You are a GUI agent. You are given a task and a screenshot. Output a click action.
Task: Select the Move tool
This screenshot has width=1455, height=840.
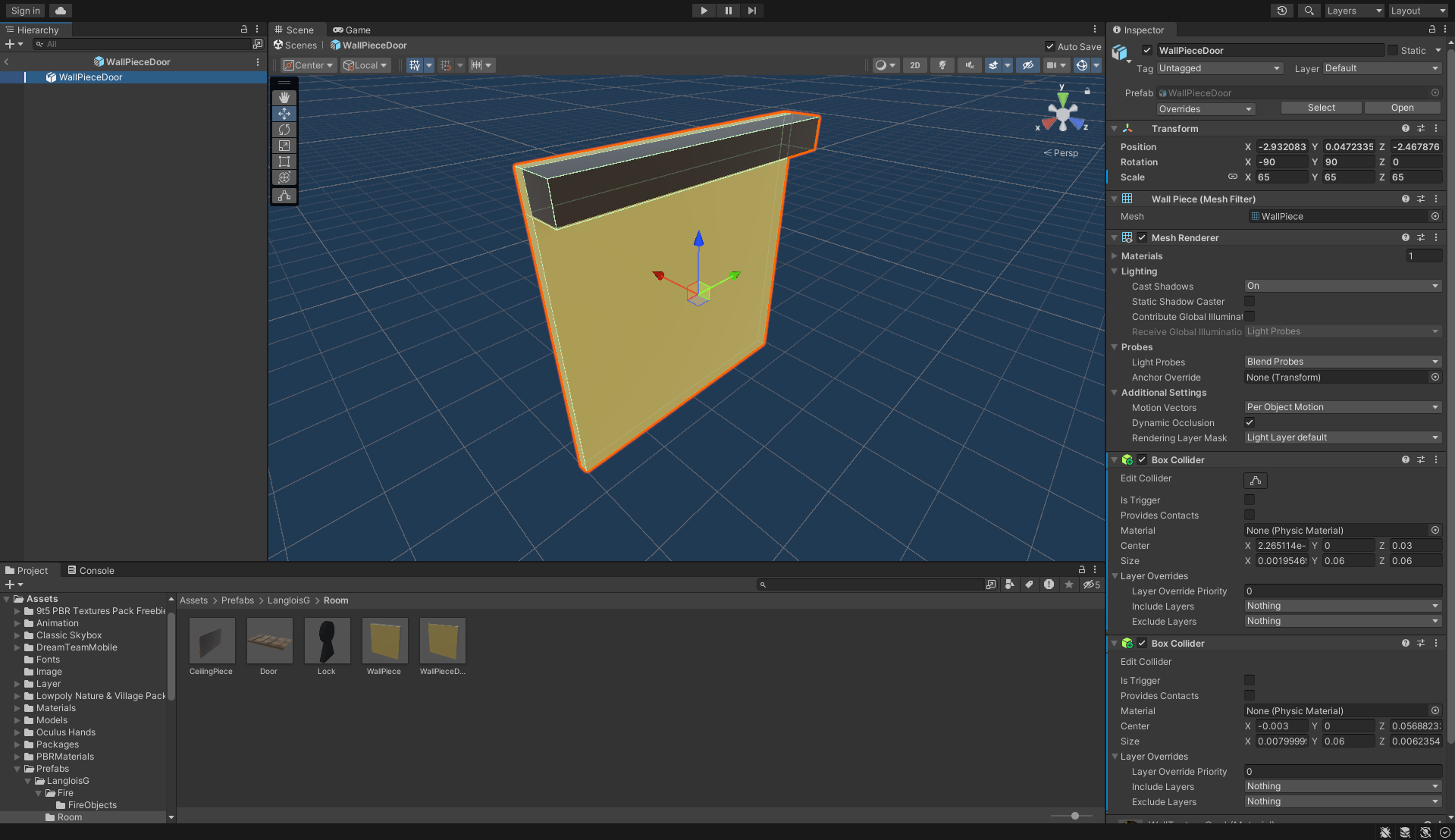tap(284, 114)
